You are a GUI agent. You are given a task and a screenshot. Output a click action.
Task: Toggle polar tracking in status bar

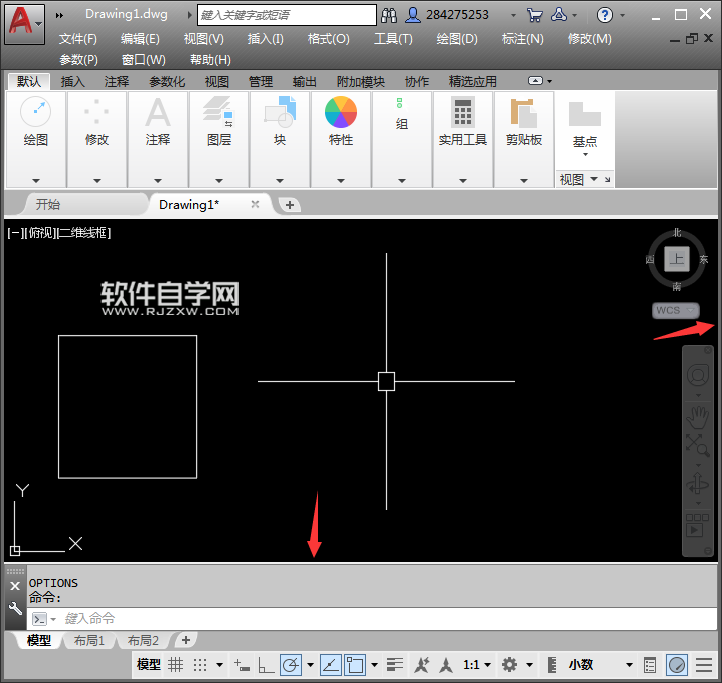pos(291,665)
